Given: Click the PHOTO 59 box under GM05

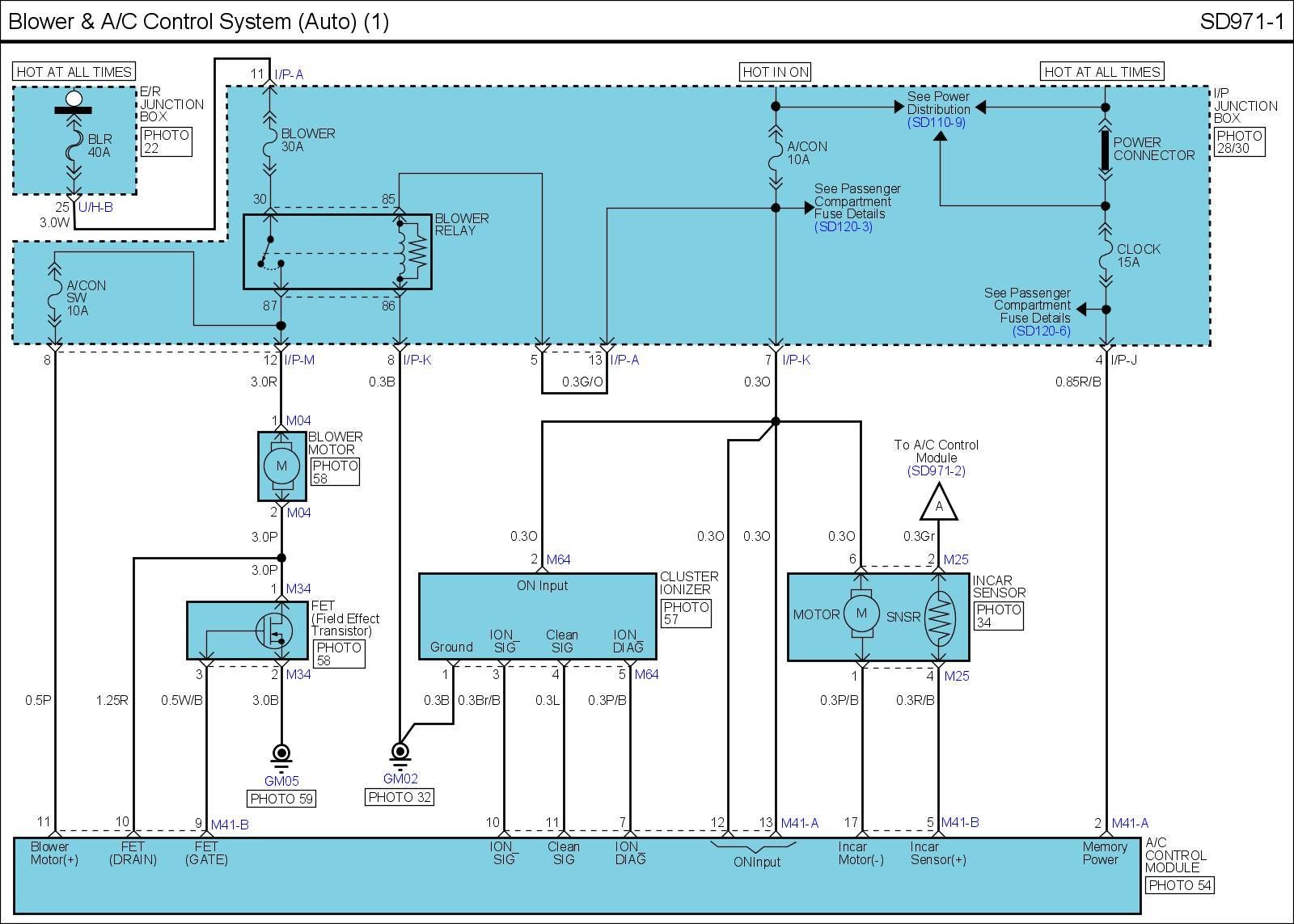Looking at the screenshot, I should (x=281, y=799).
